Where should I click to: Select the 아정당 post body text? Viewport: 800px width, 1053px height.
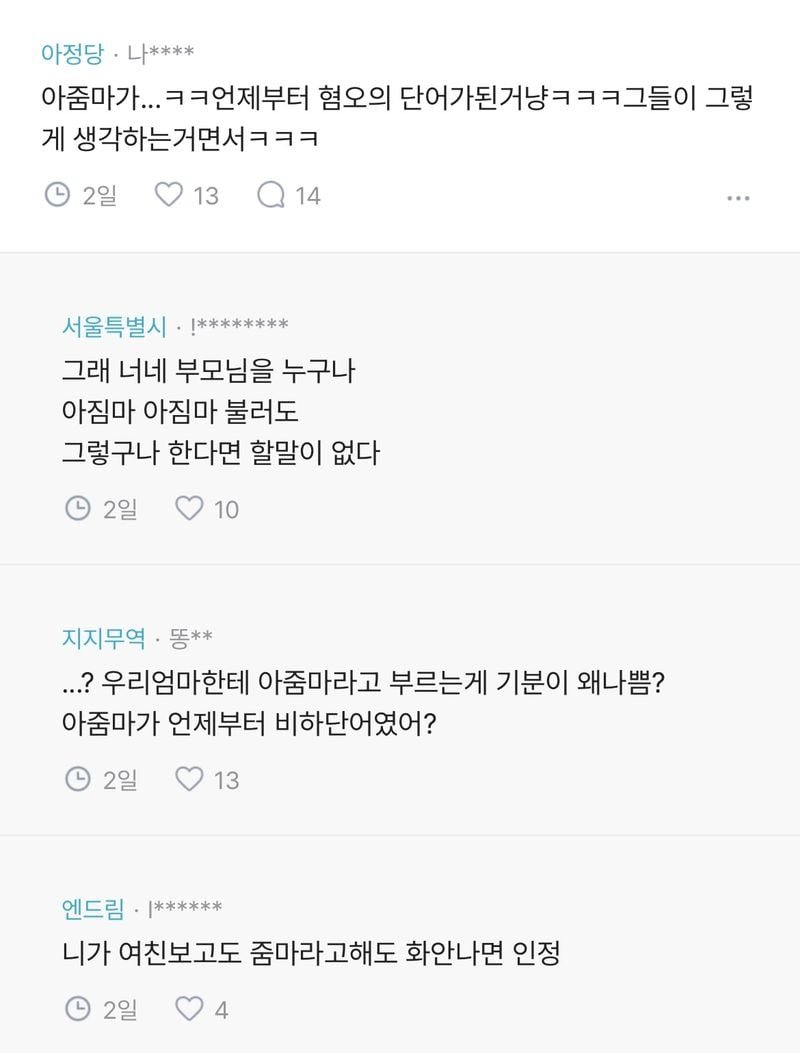396,120
